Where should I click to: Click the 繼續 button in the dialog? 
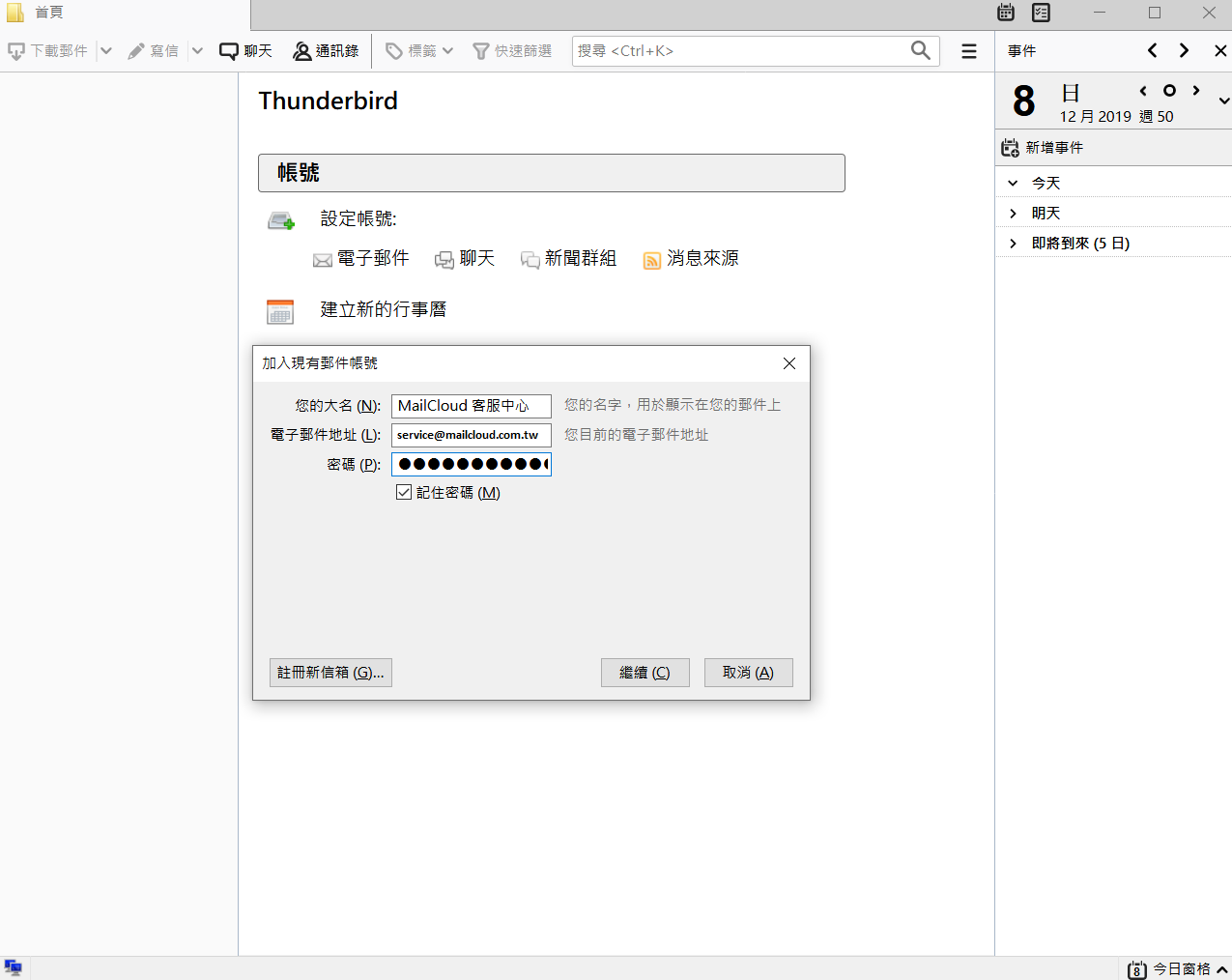[645, 672]
